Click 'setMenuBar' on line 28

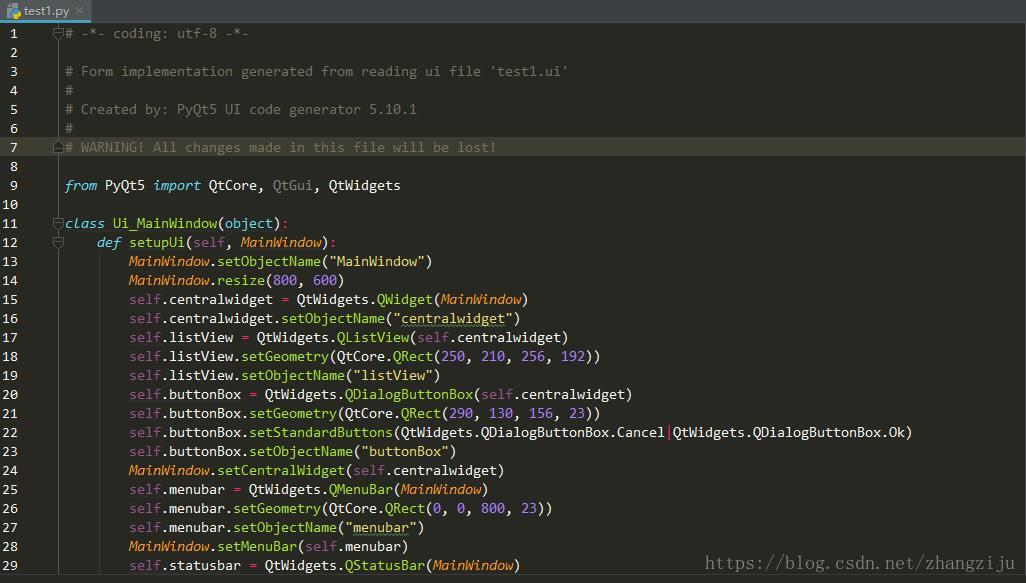(x=256, y=546)
